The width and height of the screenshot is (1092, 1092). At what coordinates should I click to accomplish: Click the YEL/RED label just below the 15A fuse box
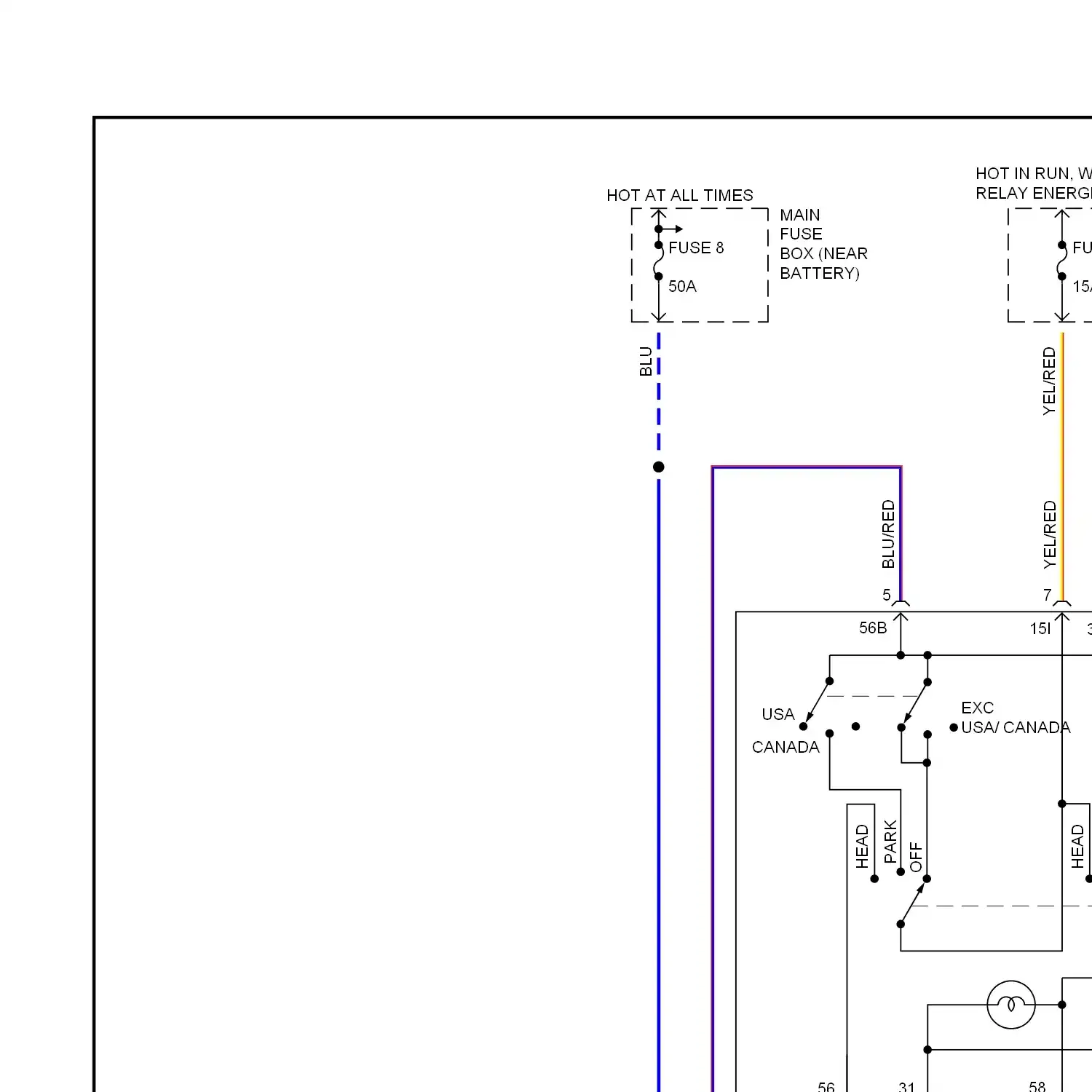click(x=1049, y=381)
